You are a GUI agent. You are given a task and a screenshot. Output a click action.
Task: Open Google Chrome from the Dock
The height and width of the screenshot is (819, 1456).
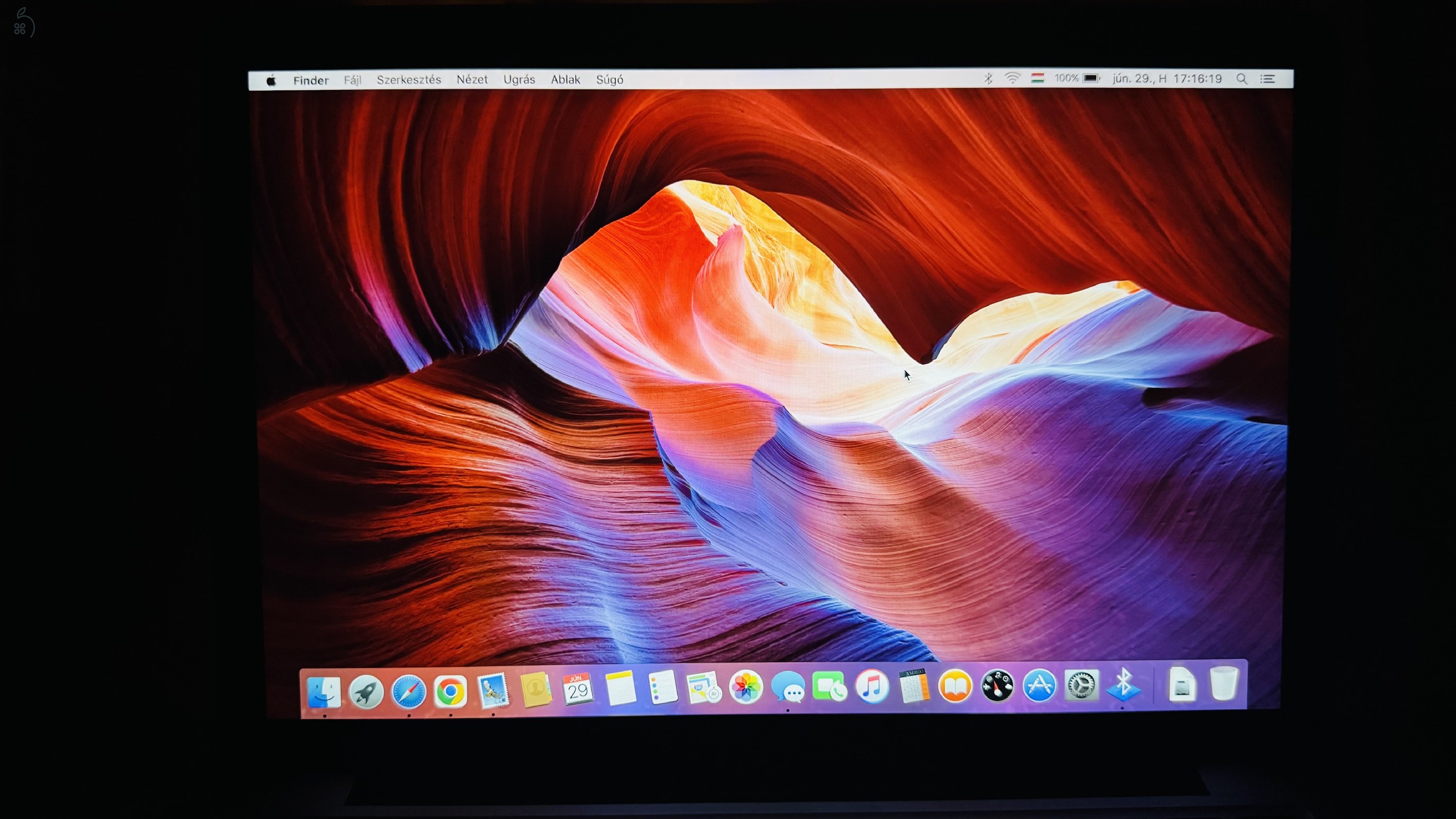(450, 691)
